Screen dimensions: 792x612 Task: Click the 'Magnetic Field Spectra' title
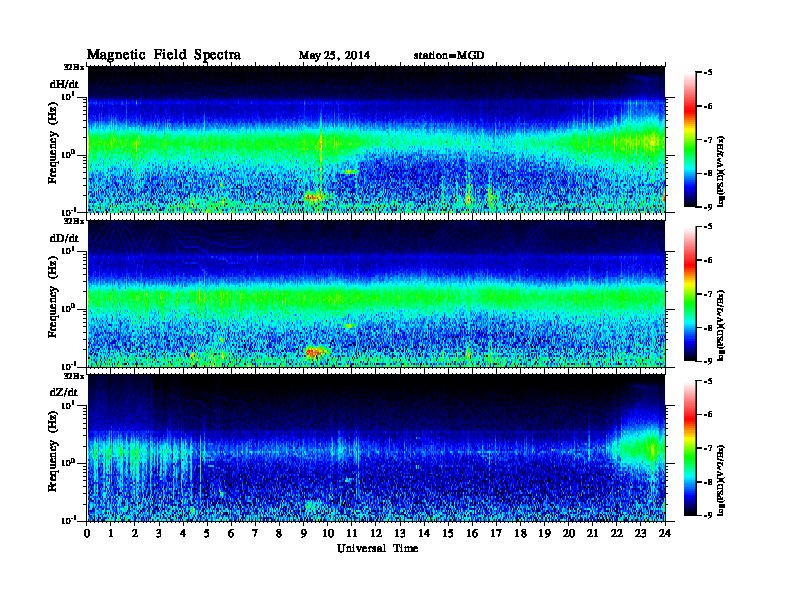point(164,55)
